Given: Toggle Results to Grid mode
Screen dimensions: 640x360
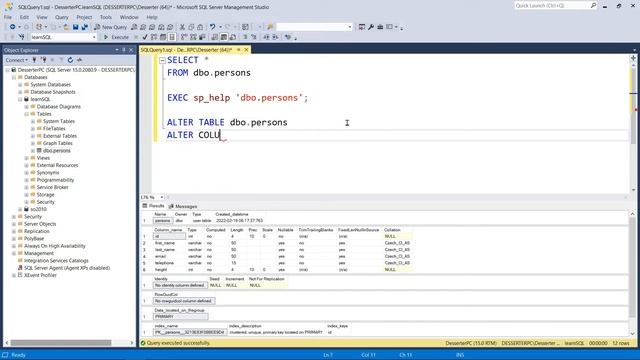Looking at the screenshot, I should [224, 37].
